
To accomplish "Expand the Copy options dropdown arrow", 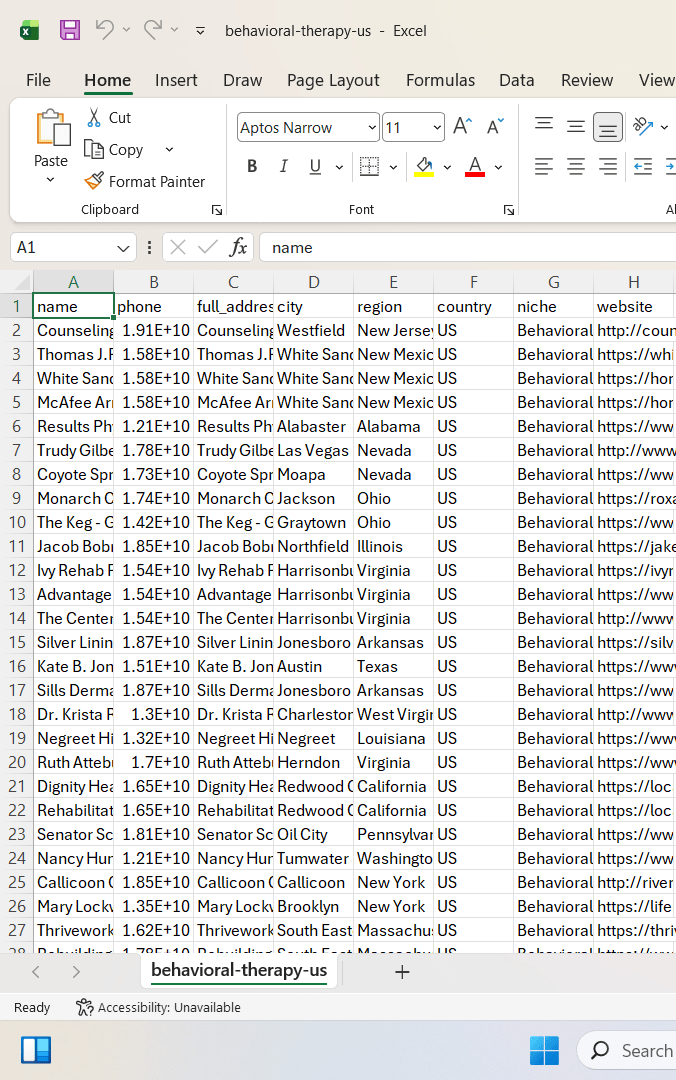I will click(170, 149).
